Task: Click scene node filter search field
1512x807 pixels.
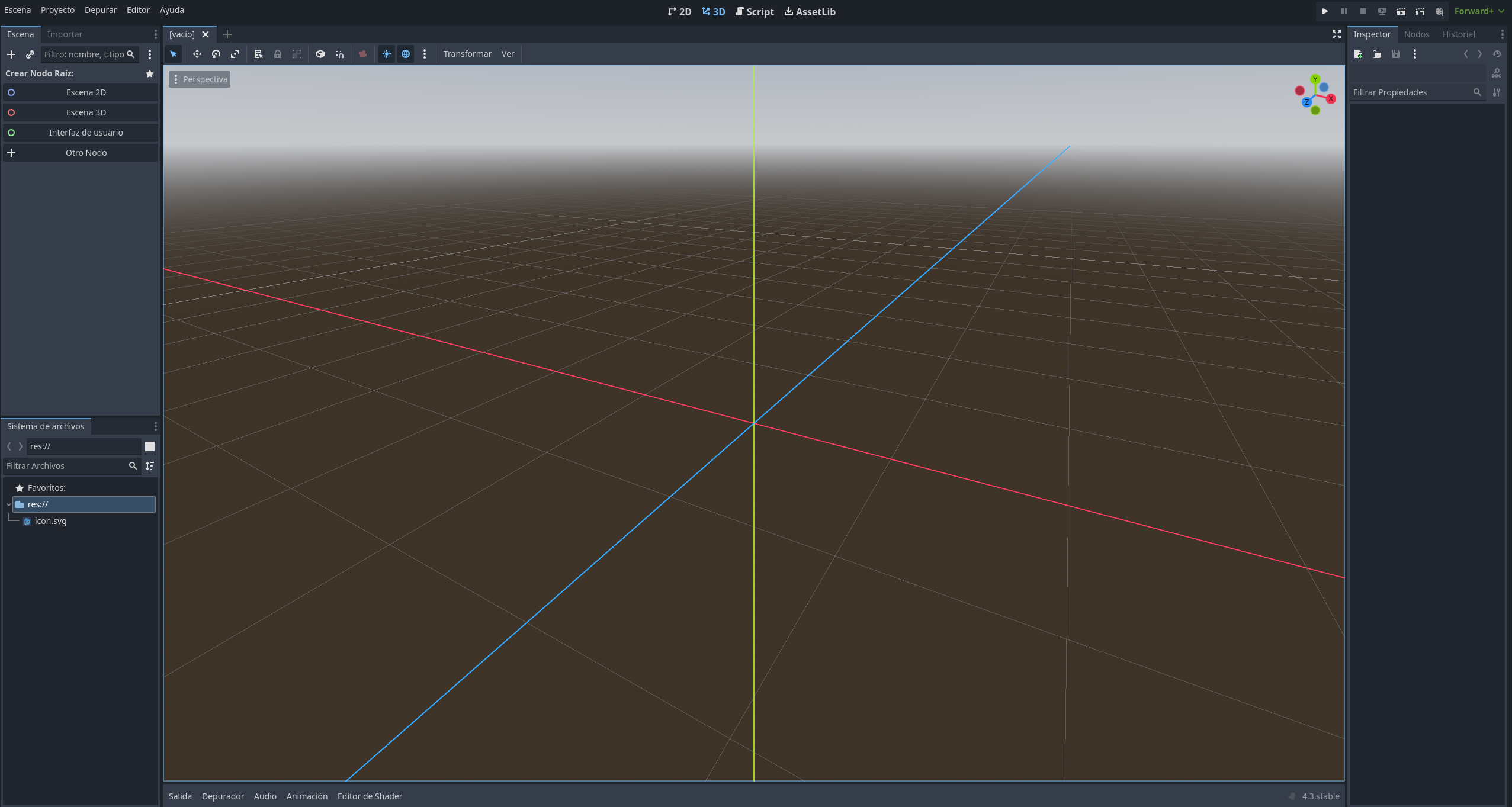Action: [89, 54]
